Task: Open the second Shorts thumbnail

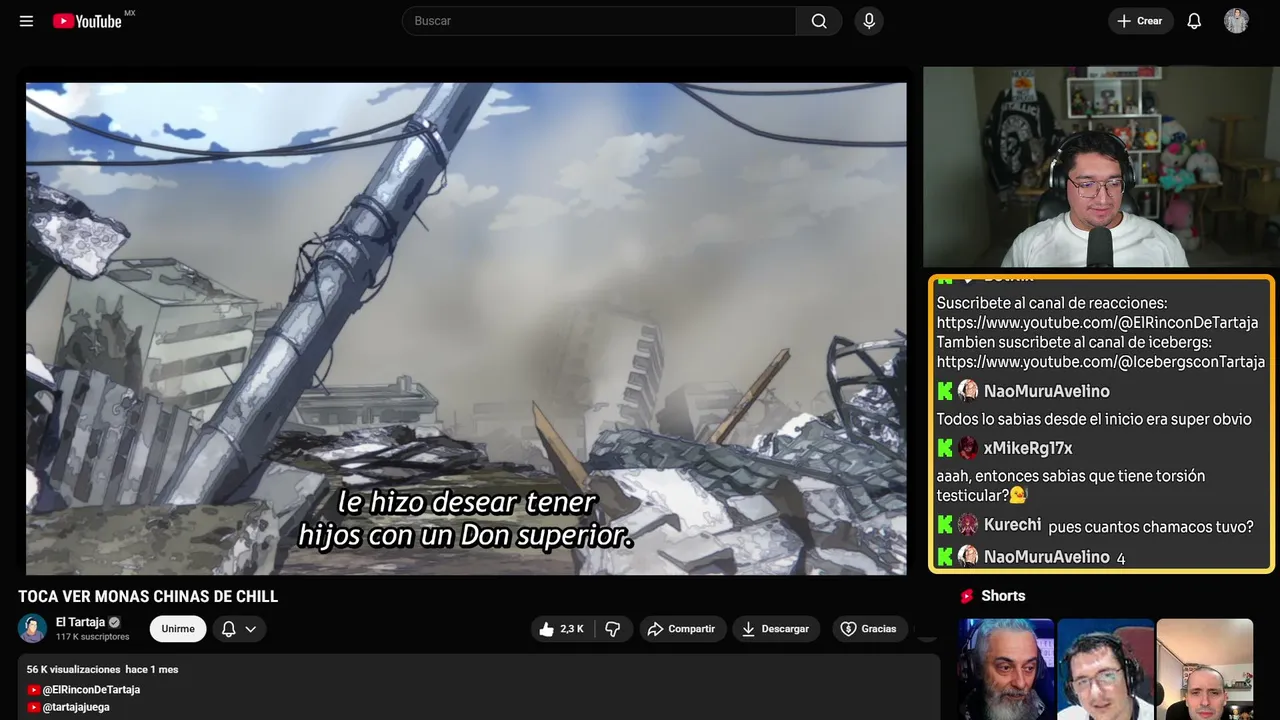Action: (1105, 669)
